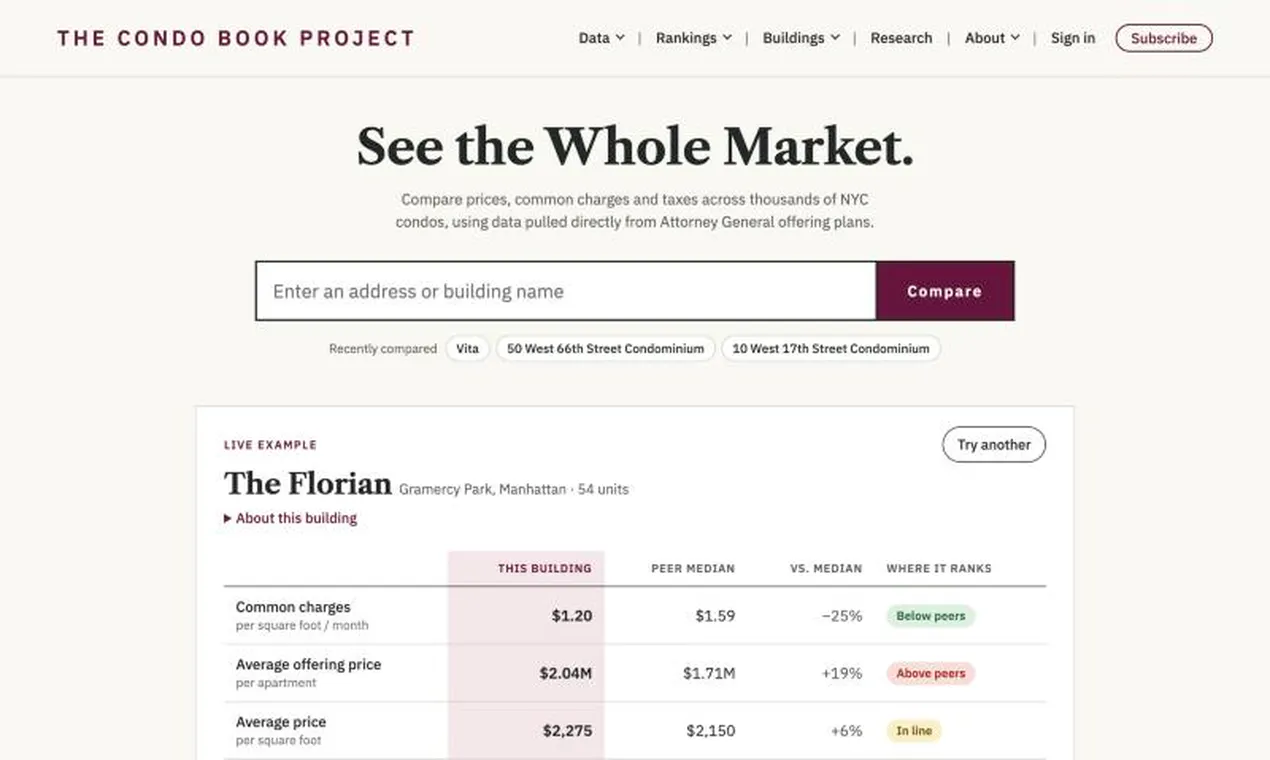Click The Condo Book Project logo
Image resolution: width=1270 pixels, height=760 pixels.
coord(236,38)
